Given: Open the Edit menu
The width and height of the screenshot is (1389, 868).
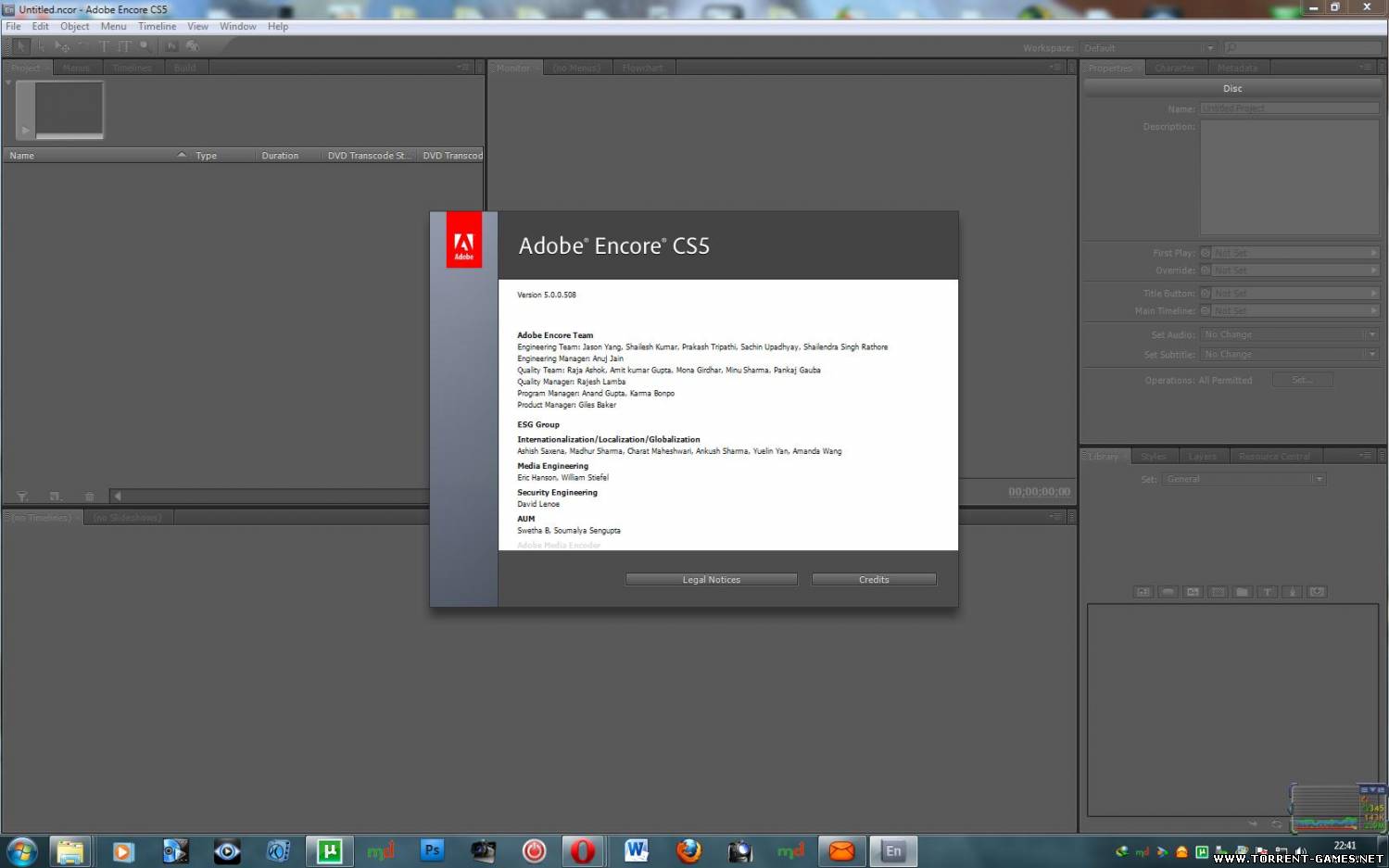Looking at the screenshot, I should point(40,26).
